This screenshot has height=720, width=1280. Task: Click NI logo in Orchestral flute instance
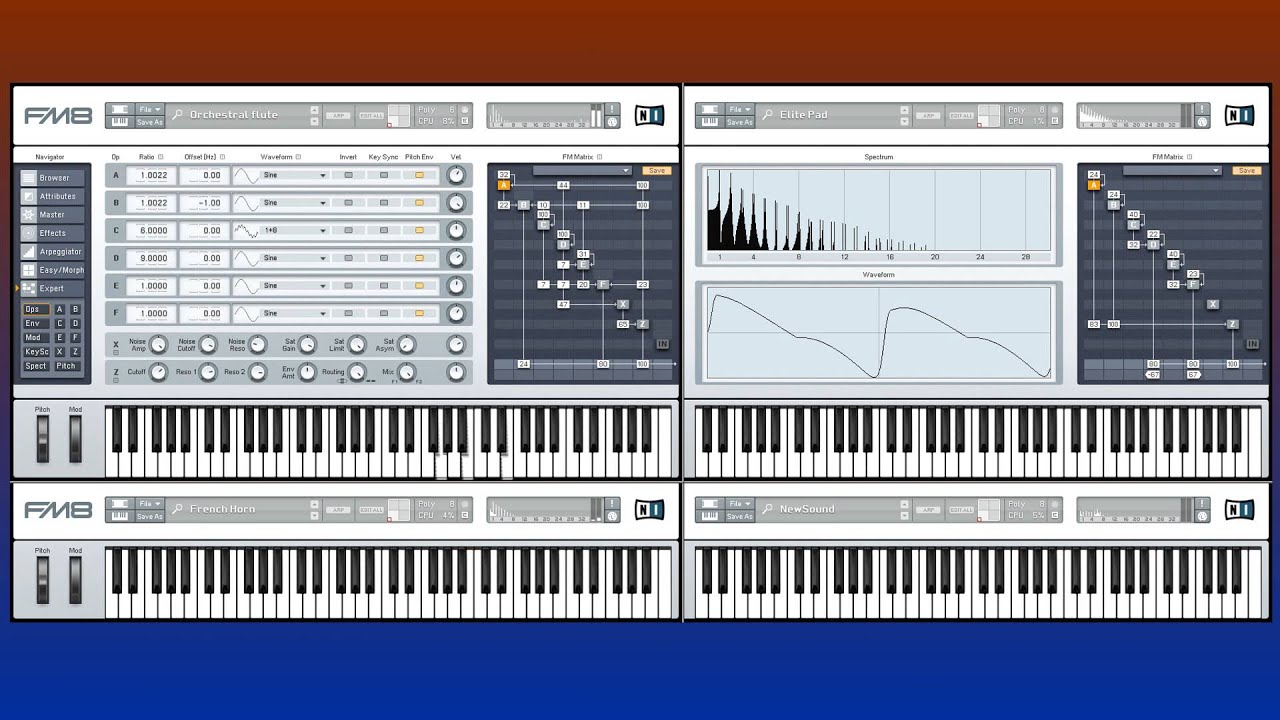click(x=649, y=115)
